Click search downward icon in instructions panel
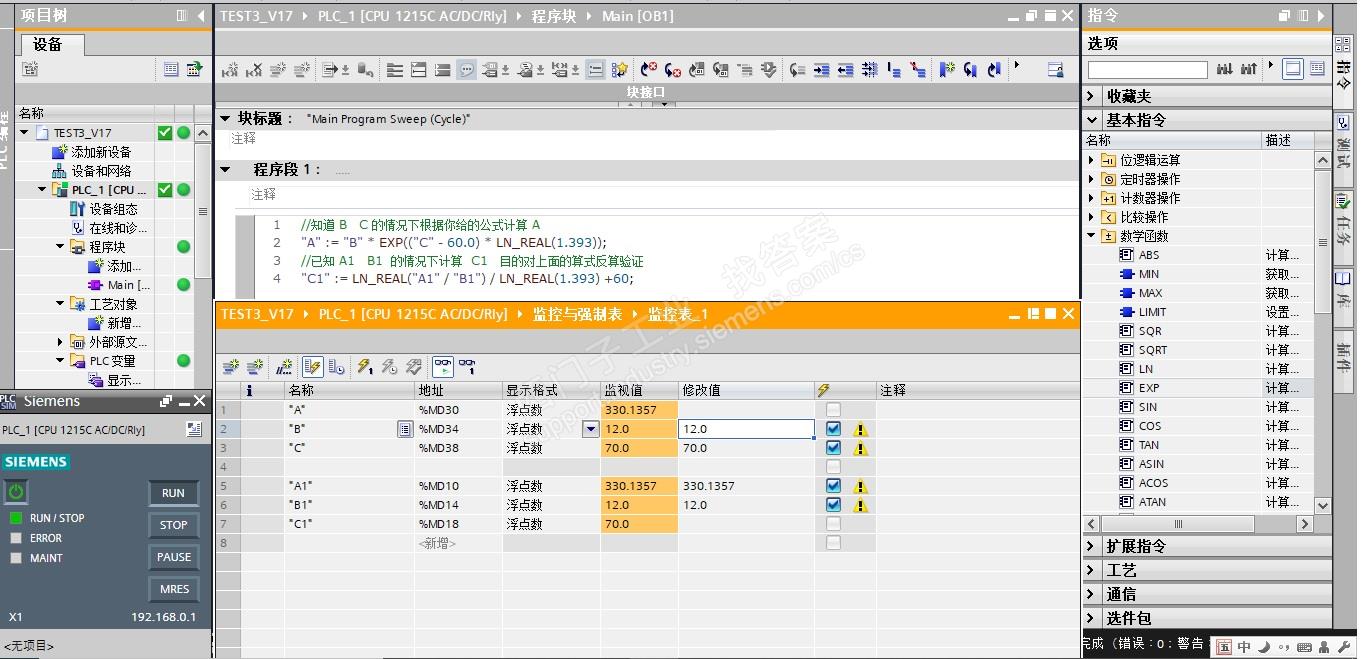This screenshot has width=1366, height=659. [x=1225, y=69]
